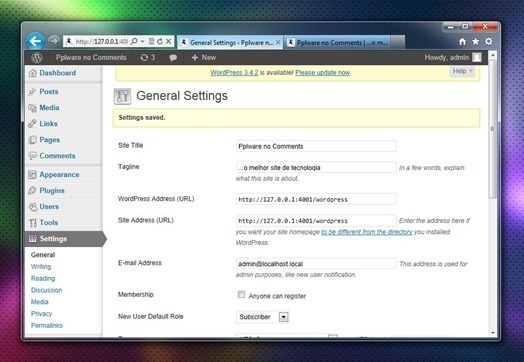Click the different from the directory link
The height and width of the screenshot is (362, 524).
(367, 232)
